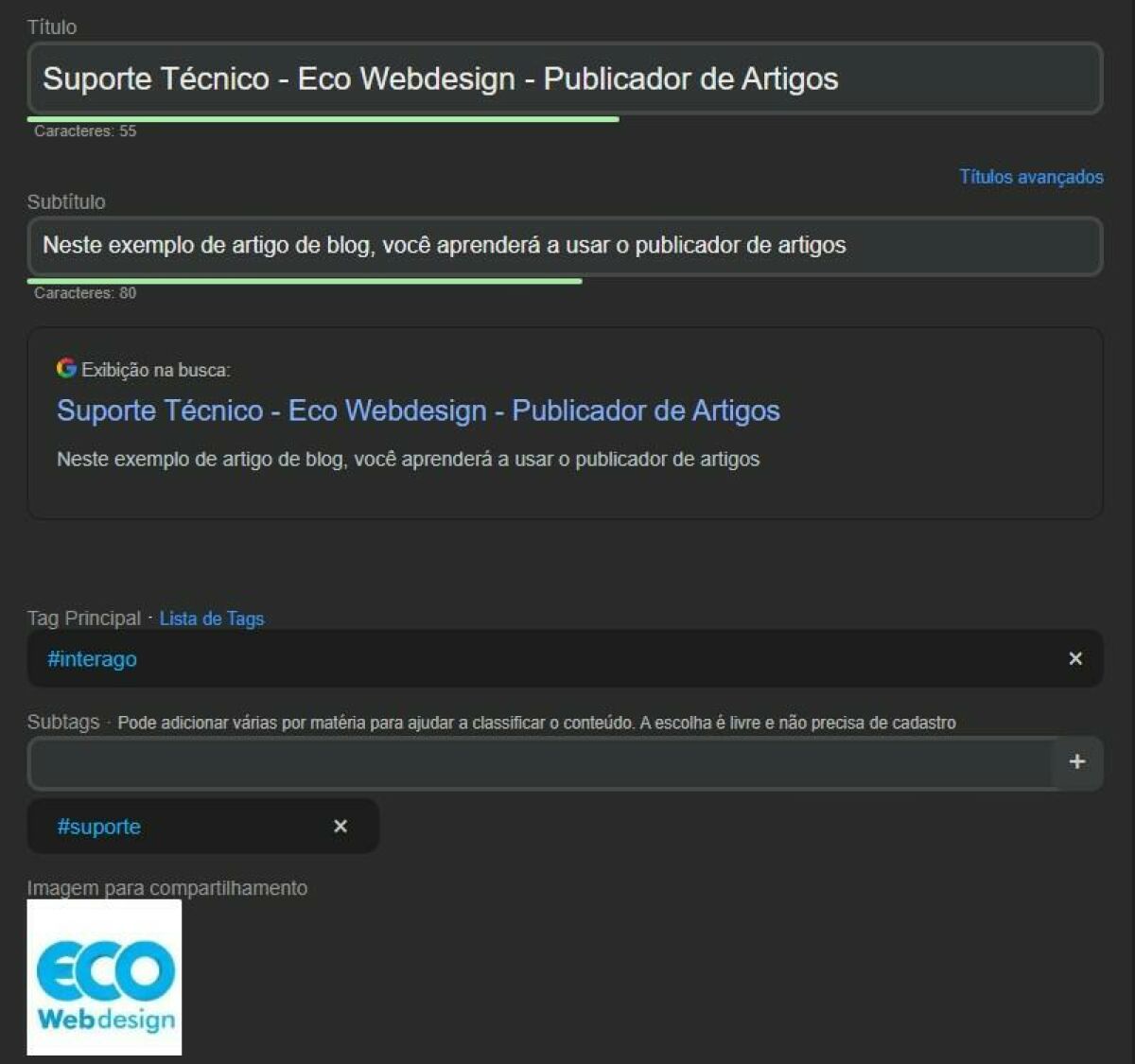Click the Tag Principal label
This screenshot has width=1135, height=1064.
click(83, 619)
